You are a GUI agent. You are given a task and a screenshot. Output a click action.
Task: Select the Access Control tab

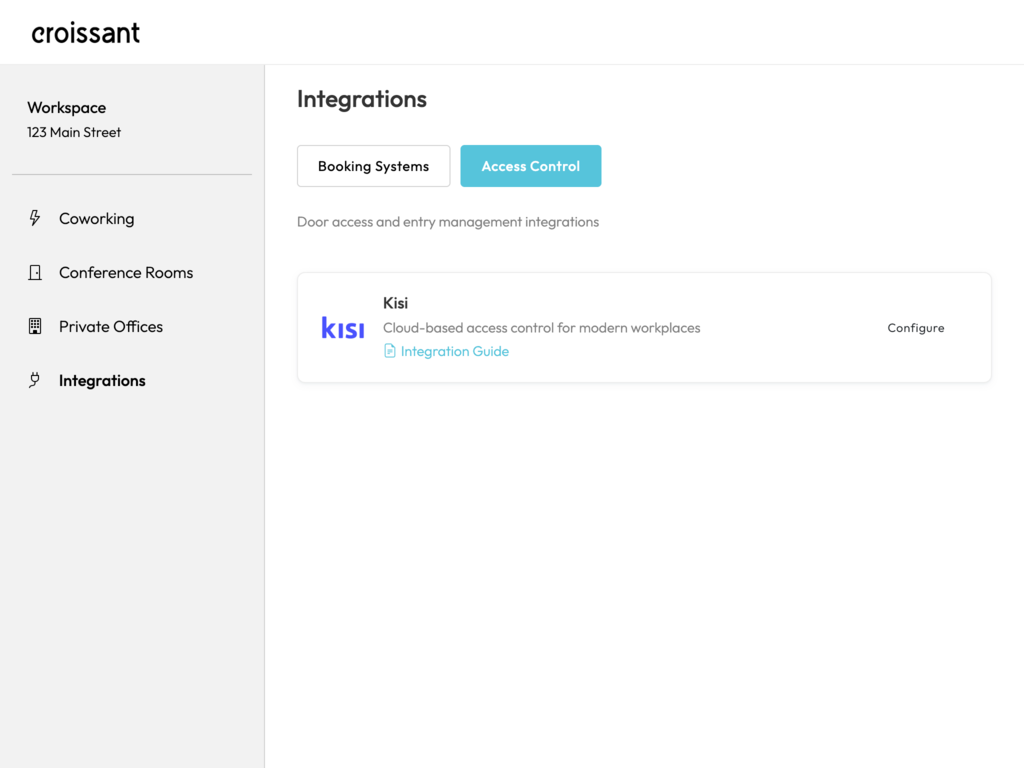coord(530,166)
